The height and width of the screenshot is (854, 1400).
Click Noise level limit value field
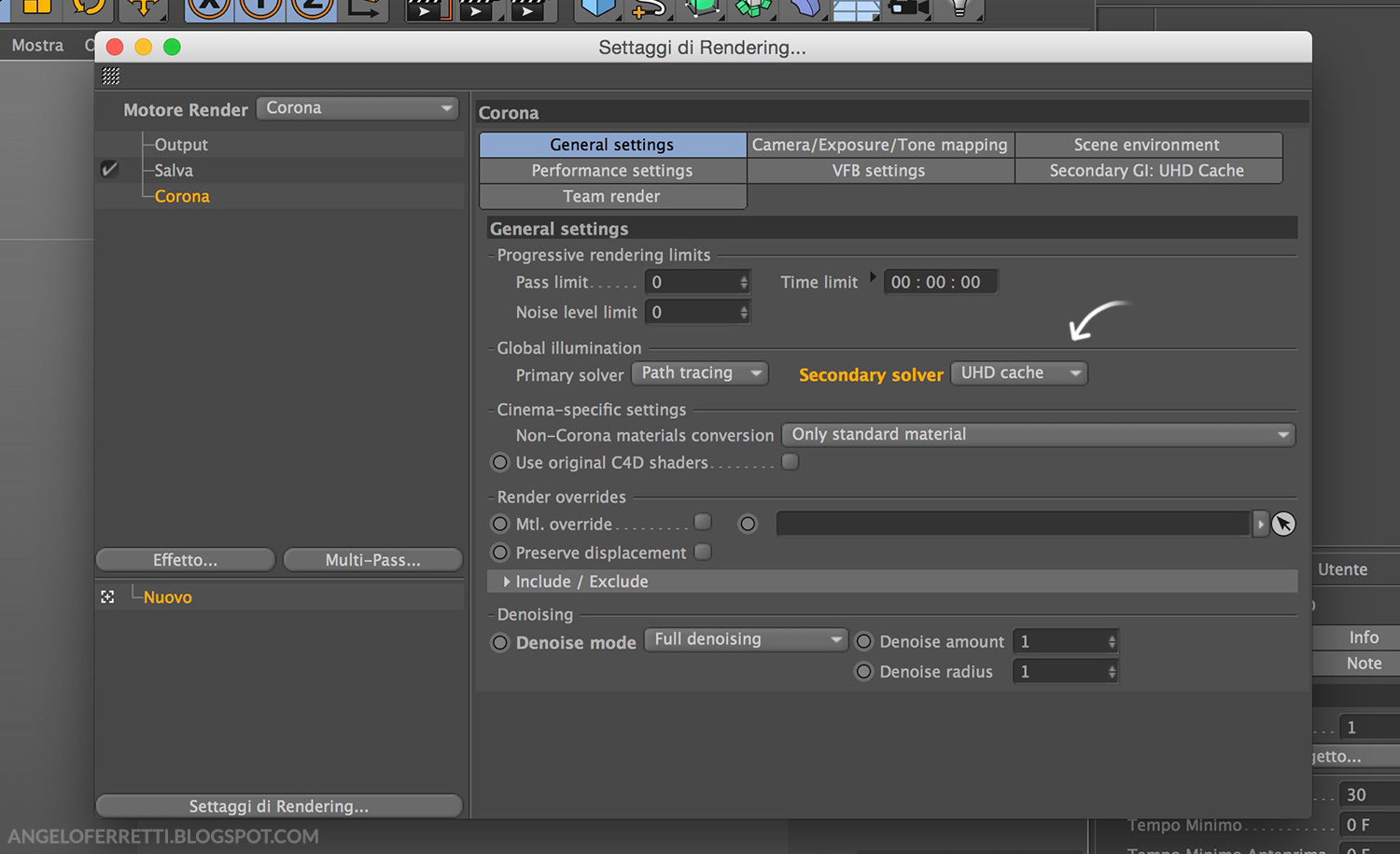pyautogui.click(x=692, y=312)
